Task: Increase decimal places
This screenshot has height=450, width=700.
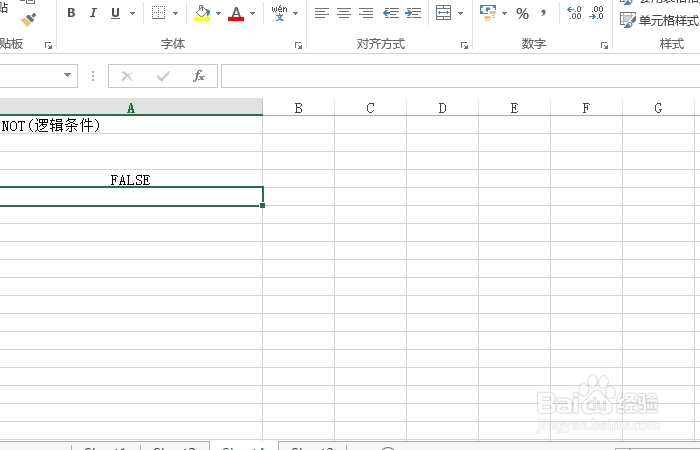Action: (x=574, y=12)
